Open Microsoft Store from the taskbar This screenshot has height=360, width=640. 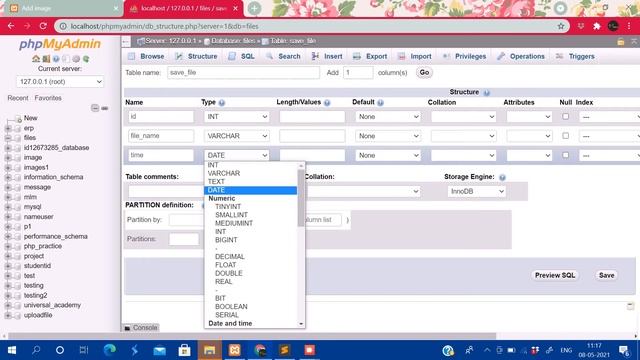[x=184, y=350]
